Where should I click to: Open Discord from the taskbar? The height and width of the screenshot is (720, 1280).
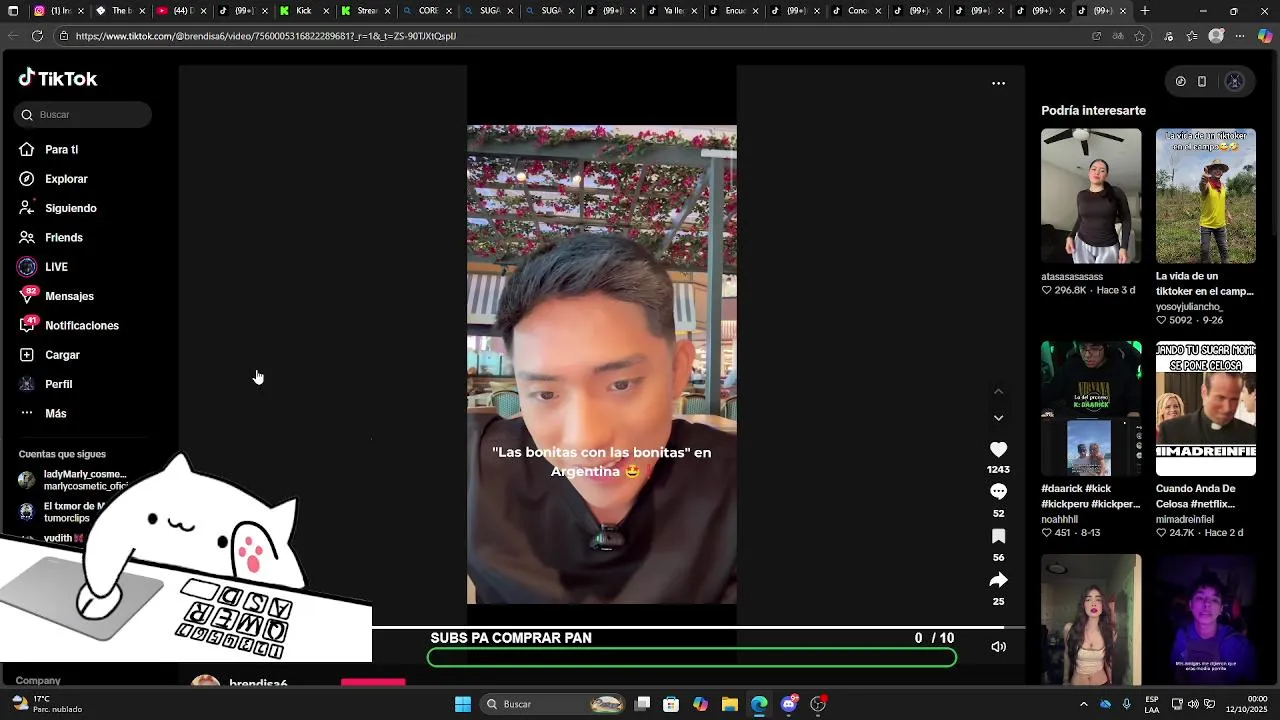click(x=789, y=704)
